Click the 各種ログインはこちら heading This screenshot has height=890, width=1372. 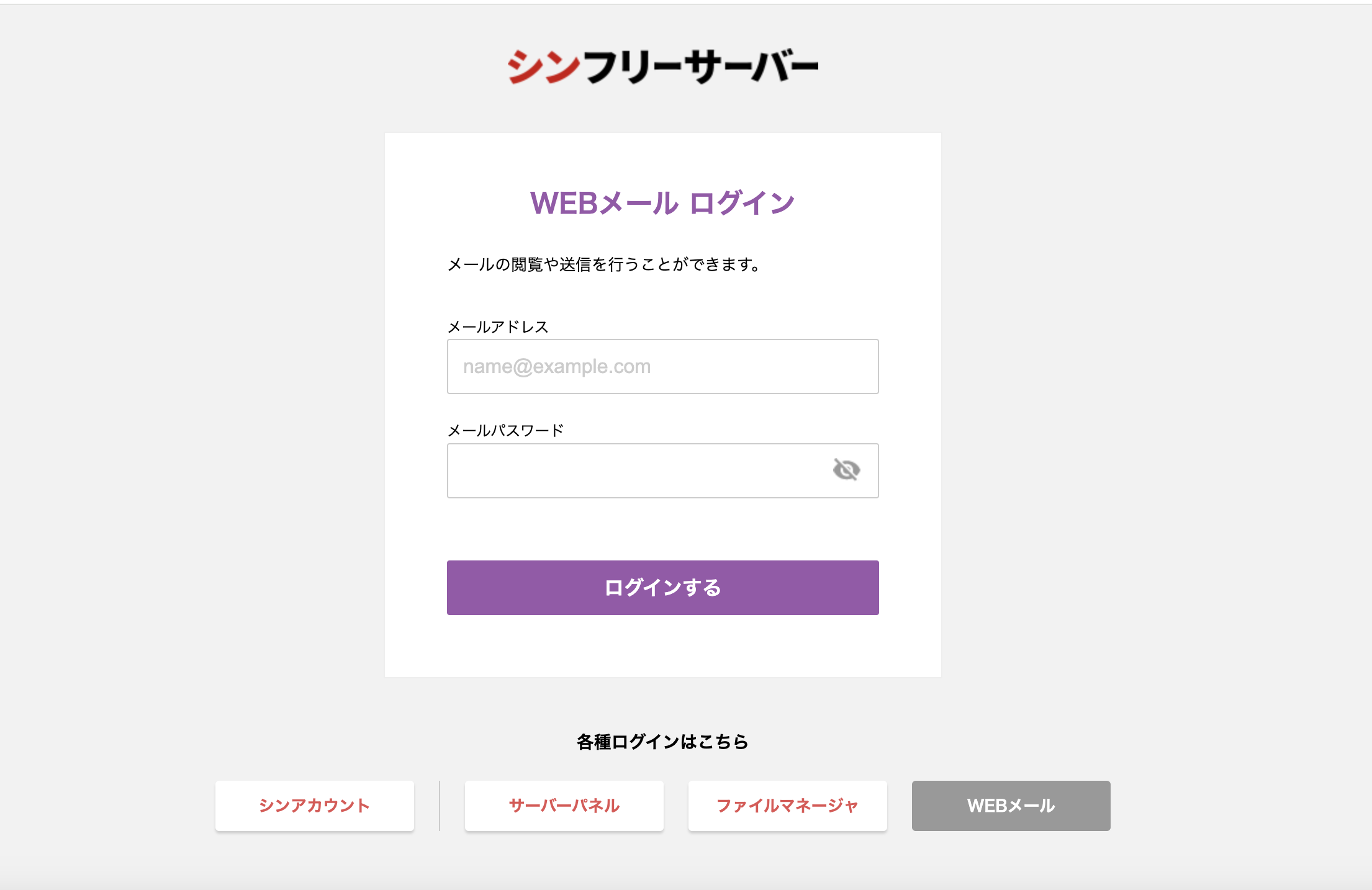tap(662, 742)
